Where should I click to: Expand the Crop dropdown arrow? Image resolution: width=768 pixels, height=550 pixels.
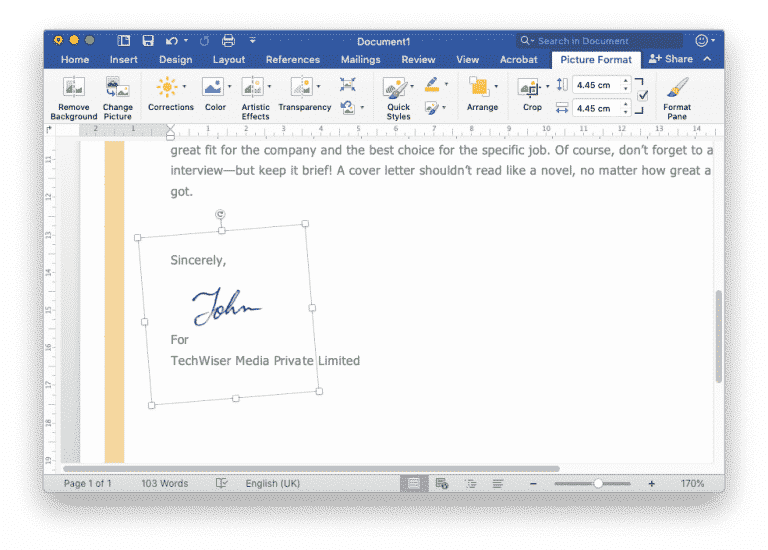coord(547,87)
